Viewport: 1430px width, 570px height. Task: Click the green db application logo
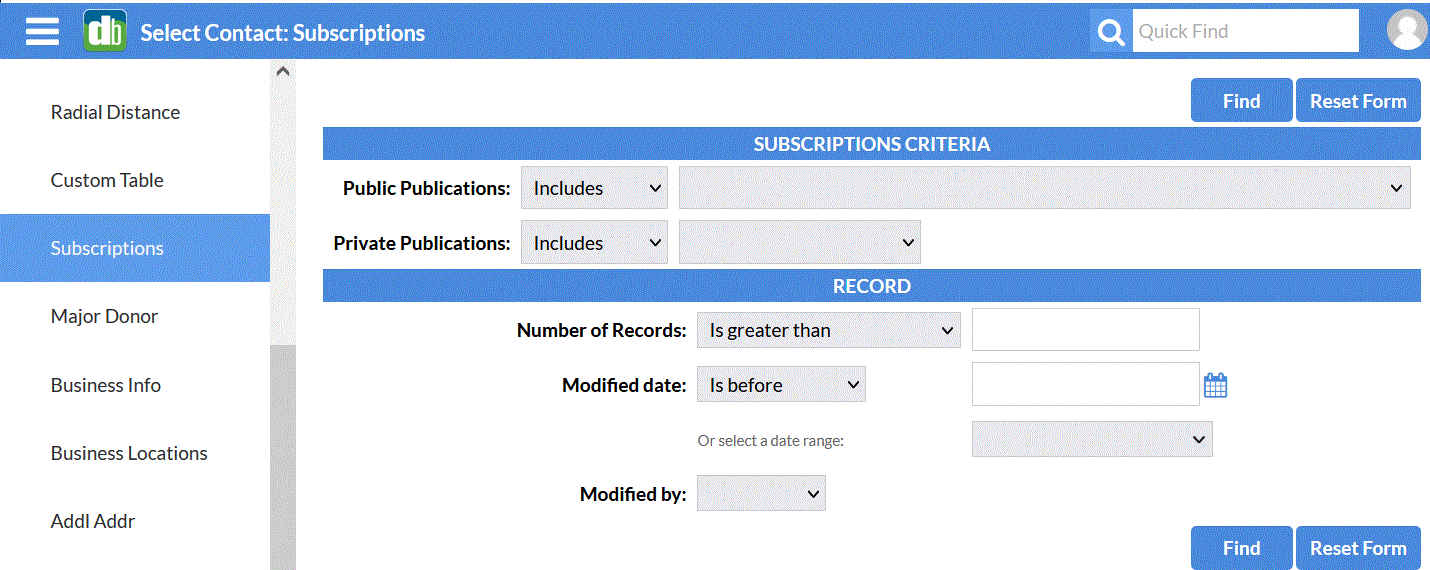105,31
